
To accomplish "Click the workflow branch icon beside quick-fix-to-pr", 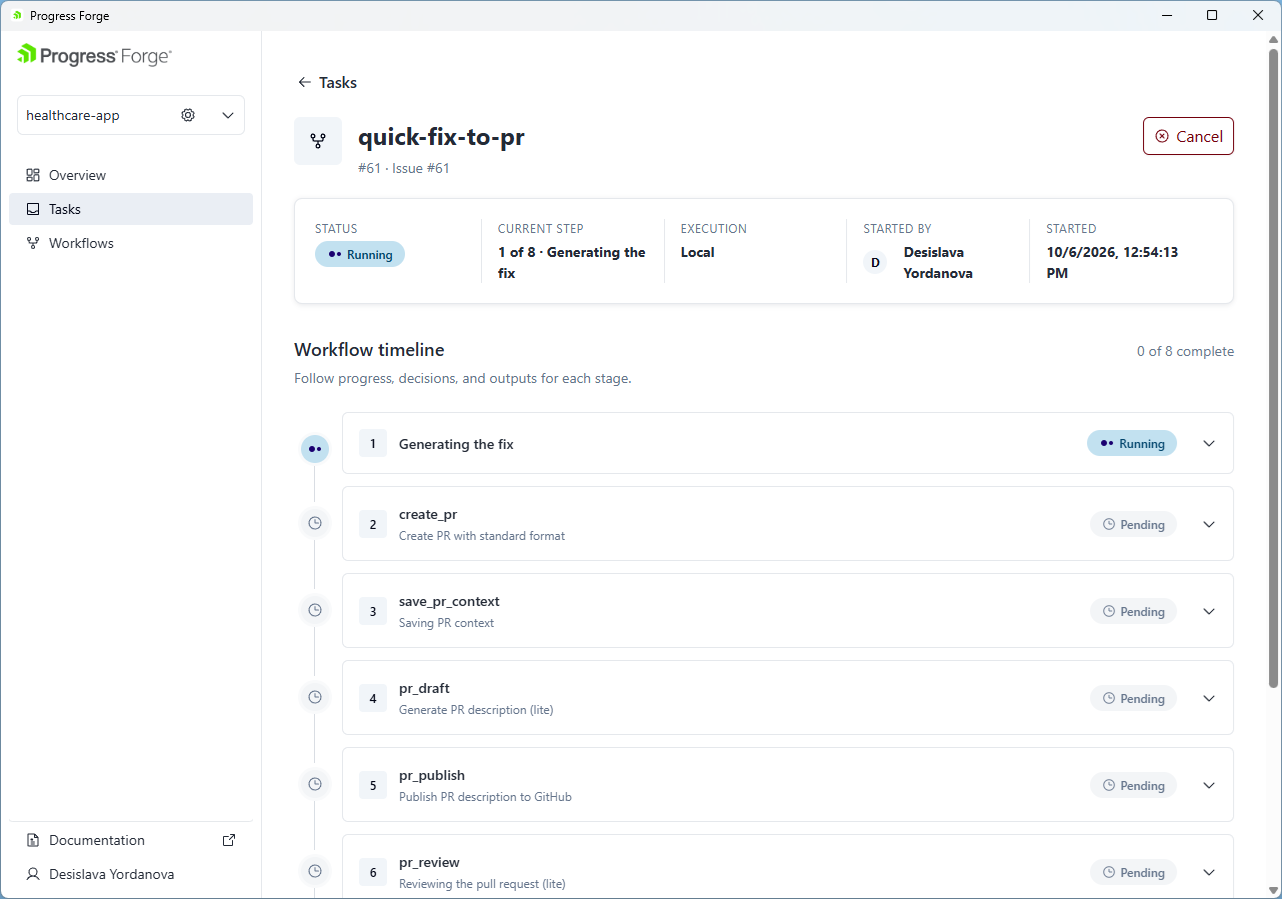I will coord(318,141).
